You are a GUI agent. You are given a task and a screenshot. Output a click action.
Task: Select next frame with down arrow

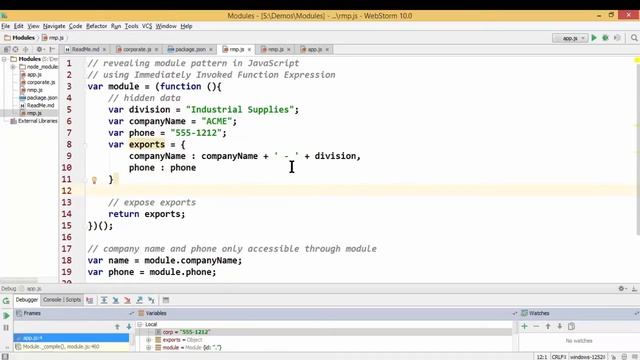(x=129, y=327)
